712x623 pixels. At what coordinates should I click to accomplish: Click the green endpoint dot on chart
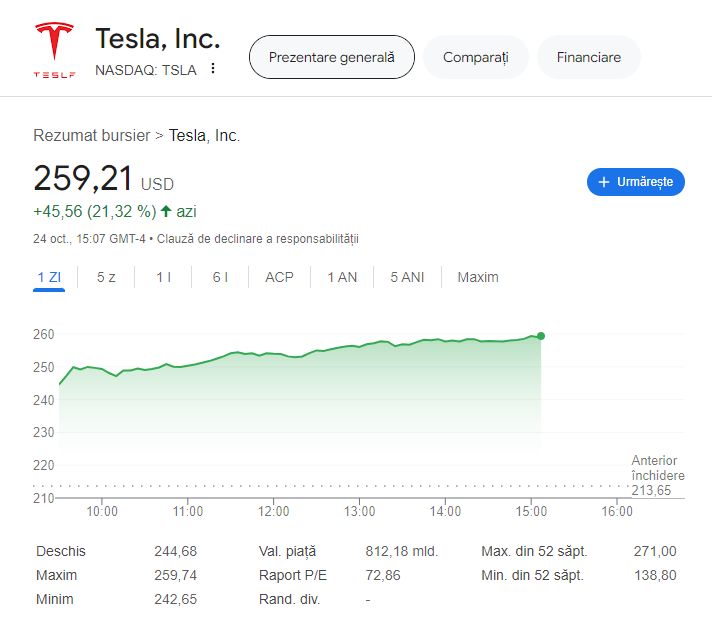541,336
